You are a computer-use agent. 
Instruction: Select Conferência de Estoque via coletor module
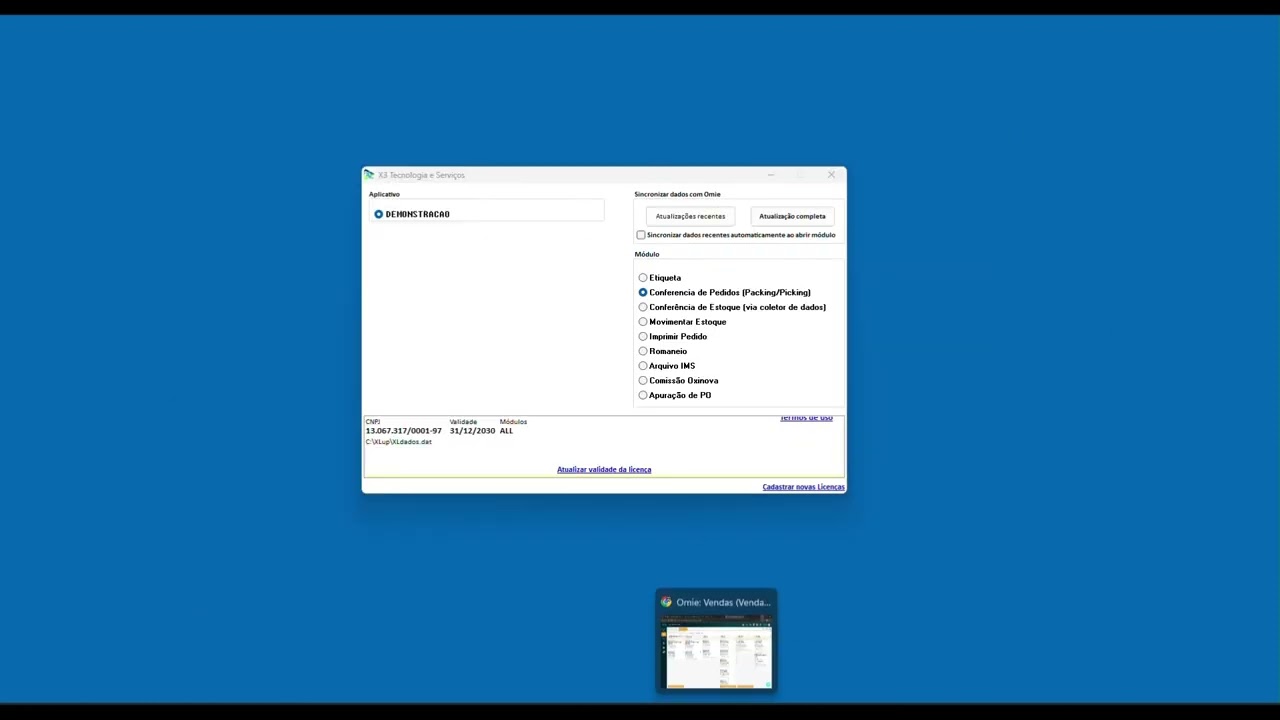pos(643,307)
